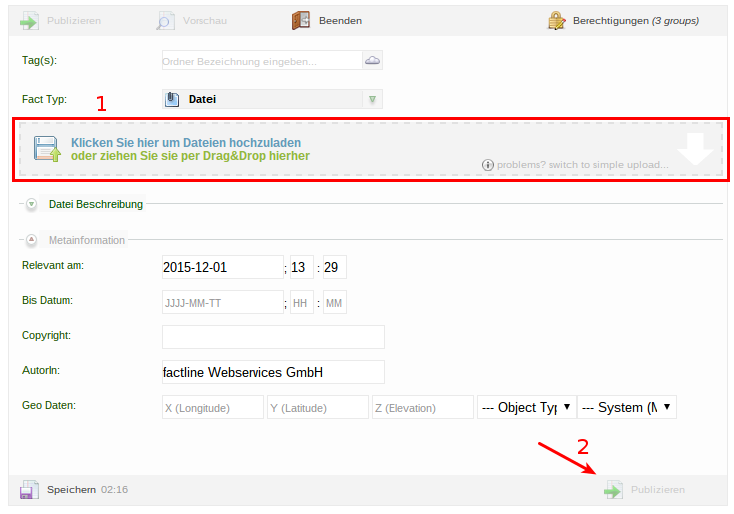The width and height of the screenshot is (734, 514).
Task: Open the Object Type dropdown
Action: (x=526, y=407)
